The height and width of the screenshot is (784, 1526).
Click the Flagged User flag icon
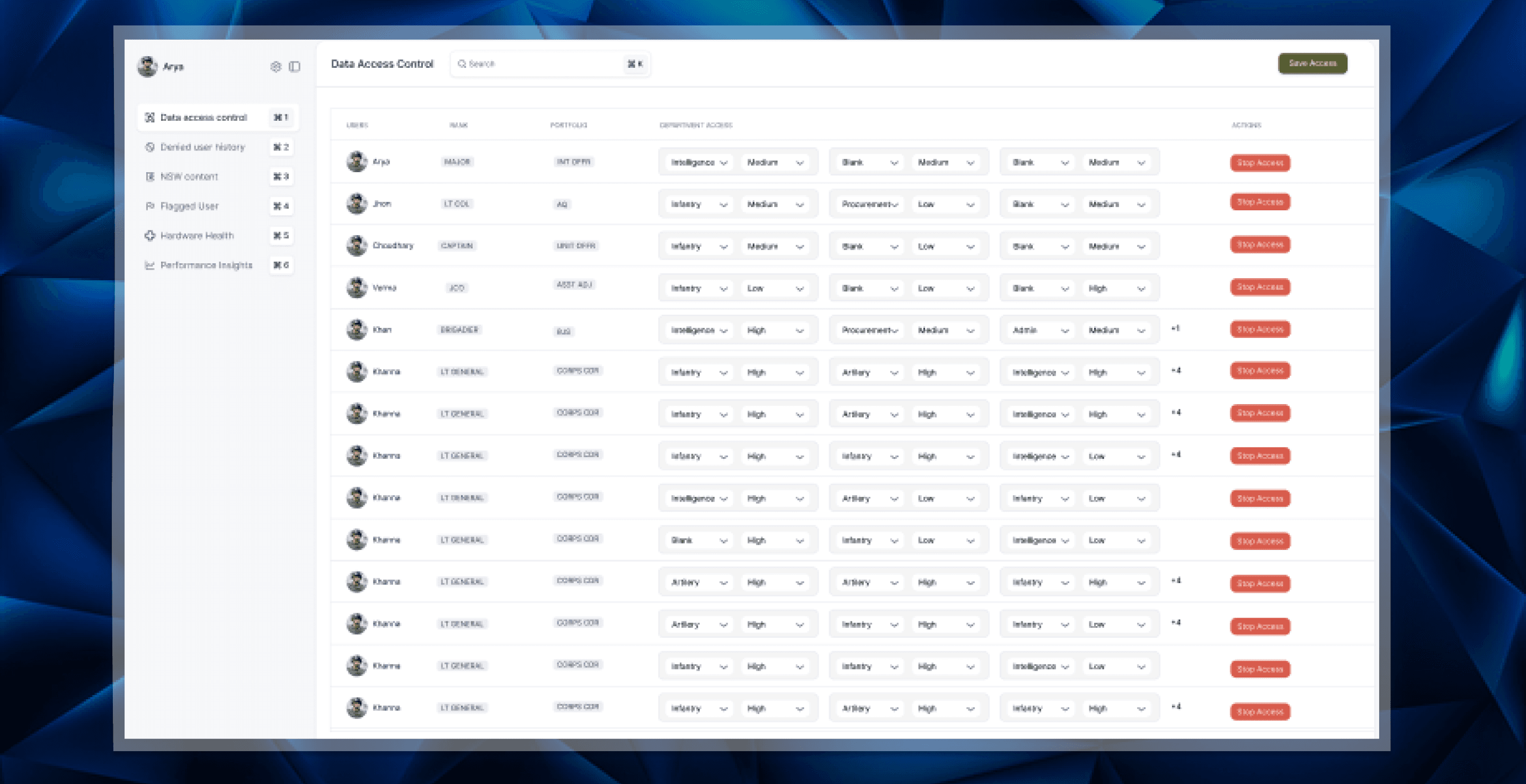coord(150,206)
